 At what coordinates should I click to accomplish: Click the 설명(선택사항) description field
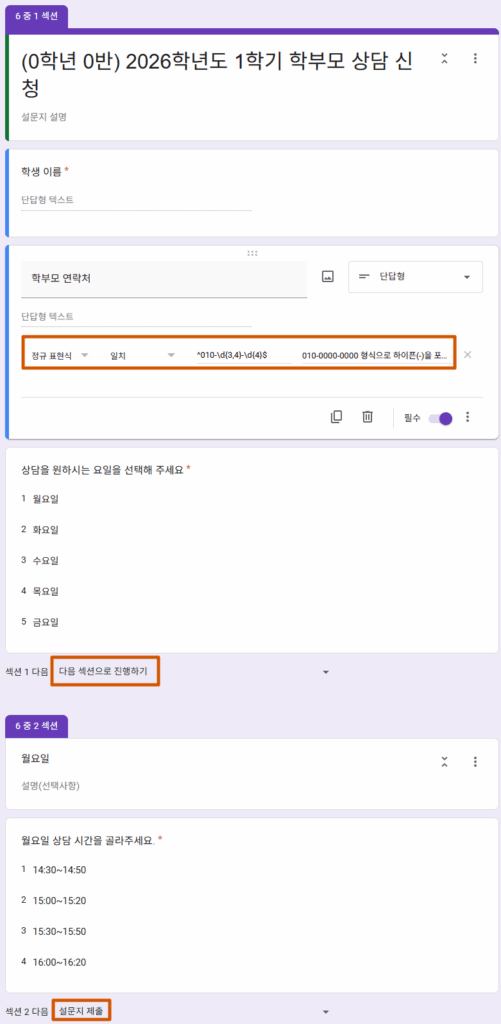[52, 786]
